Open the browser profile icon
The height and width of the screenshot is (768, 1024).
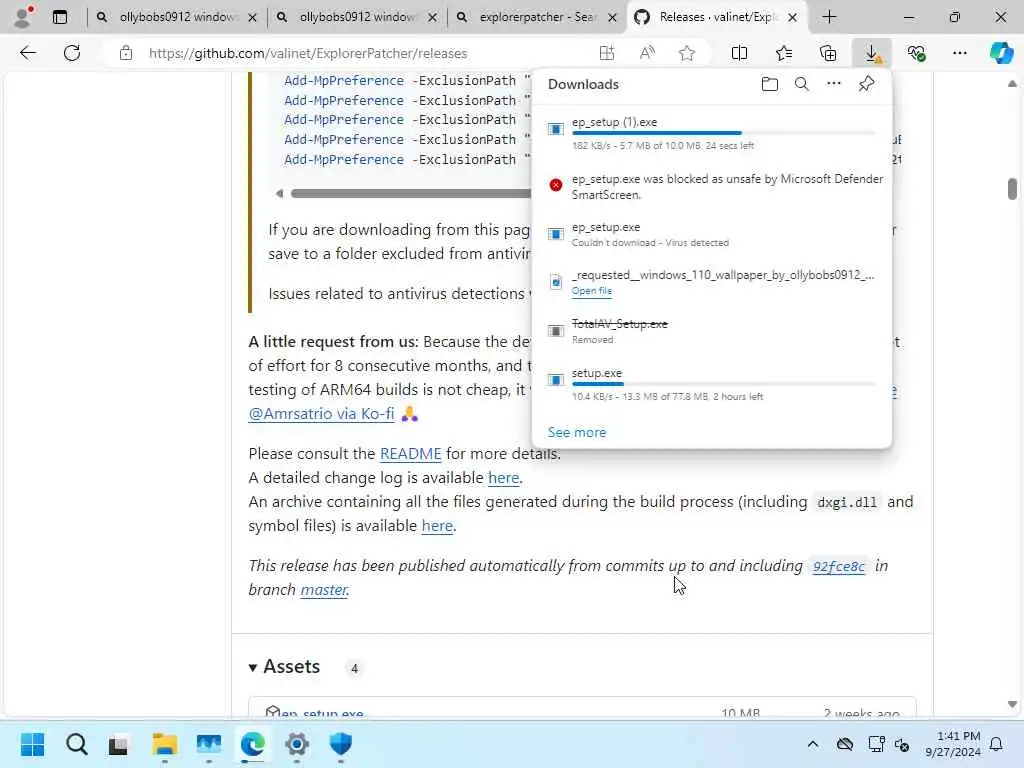point(24,17)
